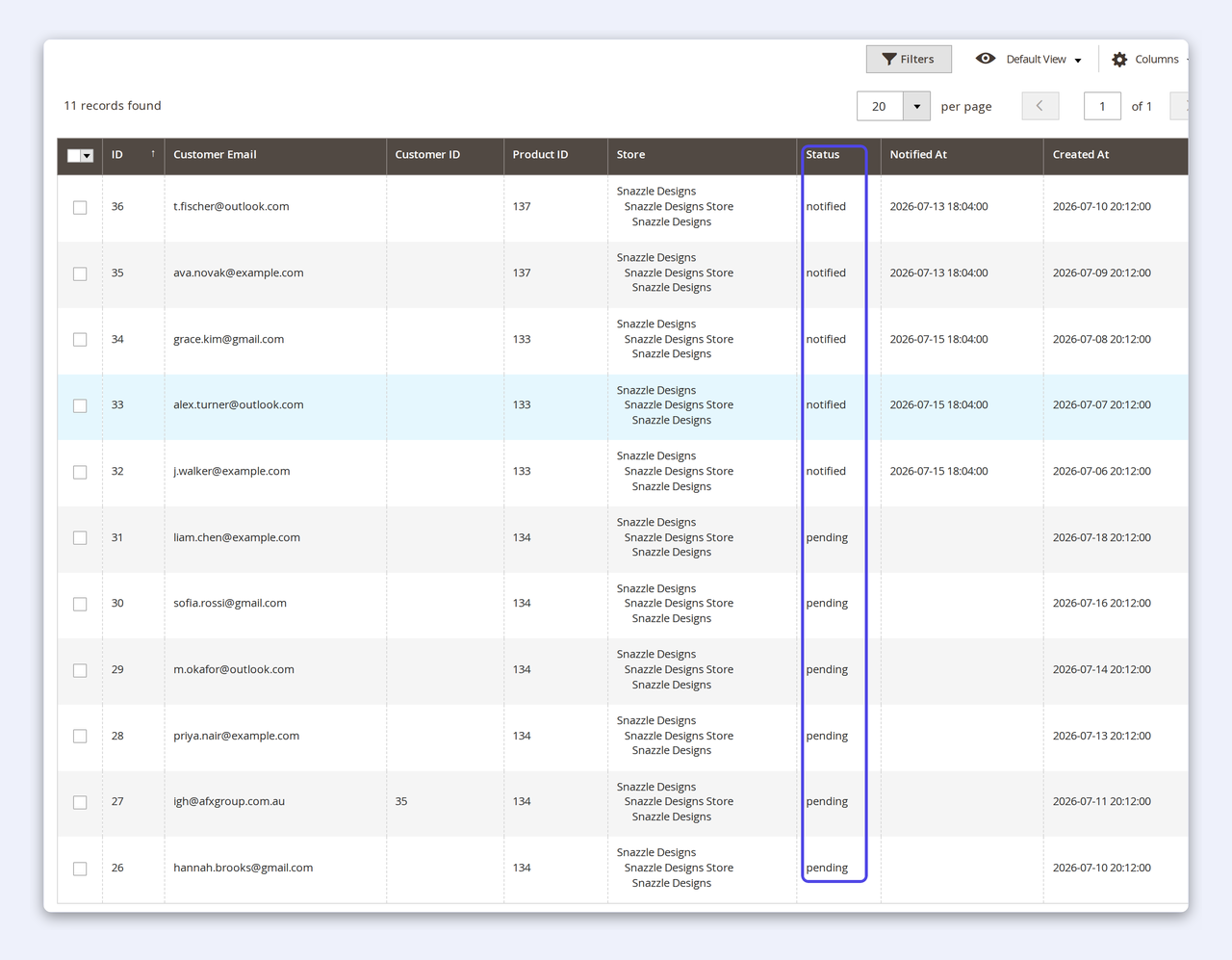Click the per page value field showing 20

click(x=880, y=106)
